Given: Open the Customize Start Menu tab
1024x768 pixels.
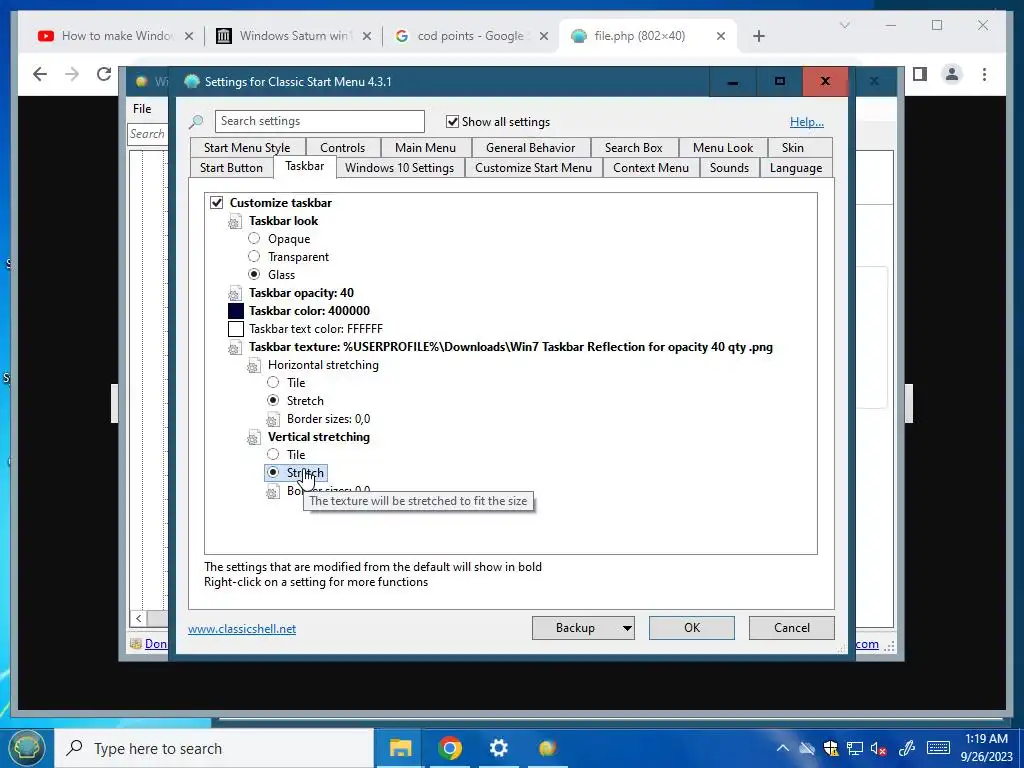Looking at the screenshot, I should (533, 168).
